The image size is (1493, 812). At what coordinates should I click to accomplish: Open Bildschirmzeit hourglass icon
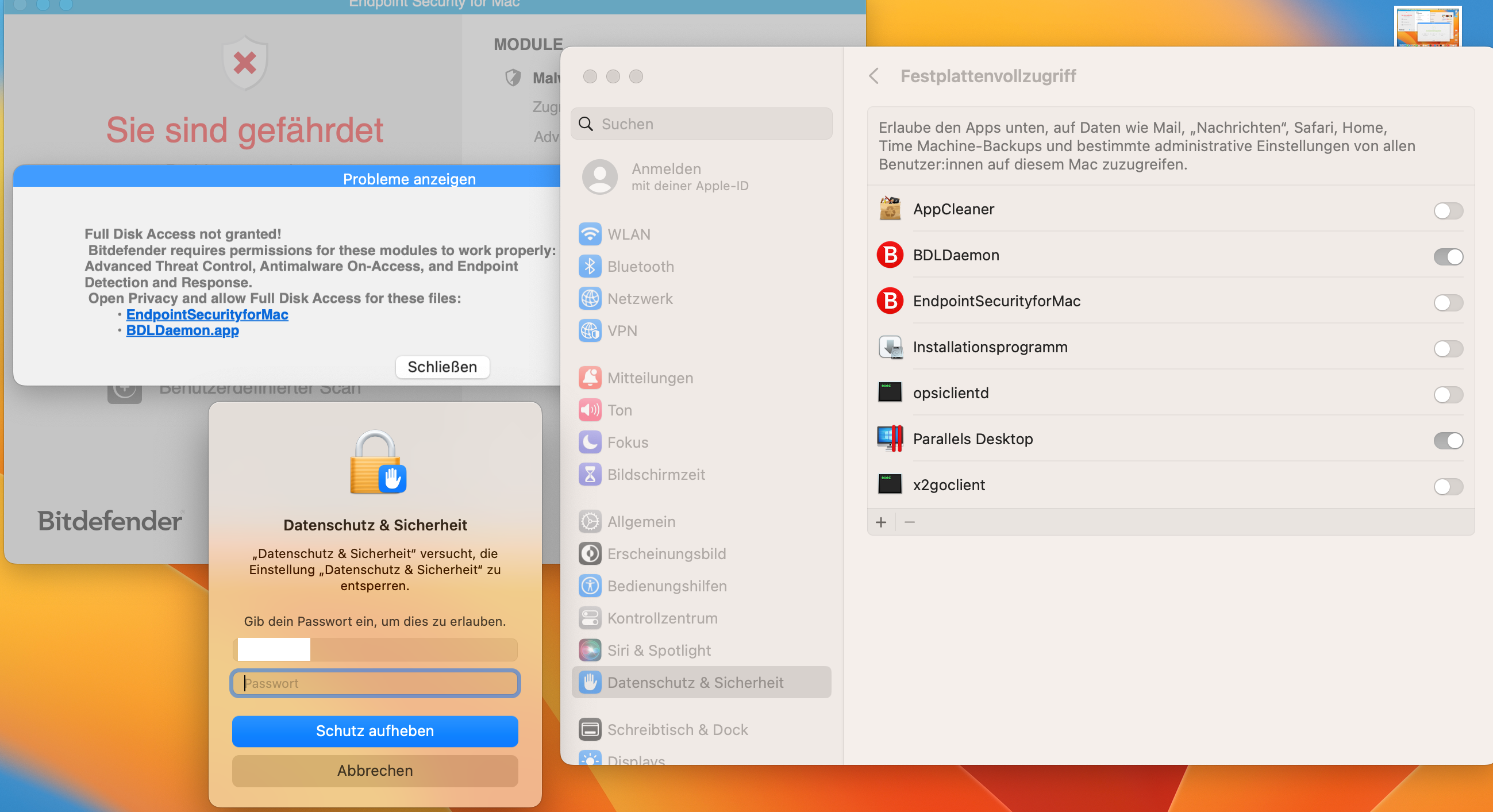tap(590, 475)
